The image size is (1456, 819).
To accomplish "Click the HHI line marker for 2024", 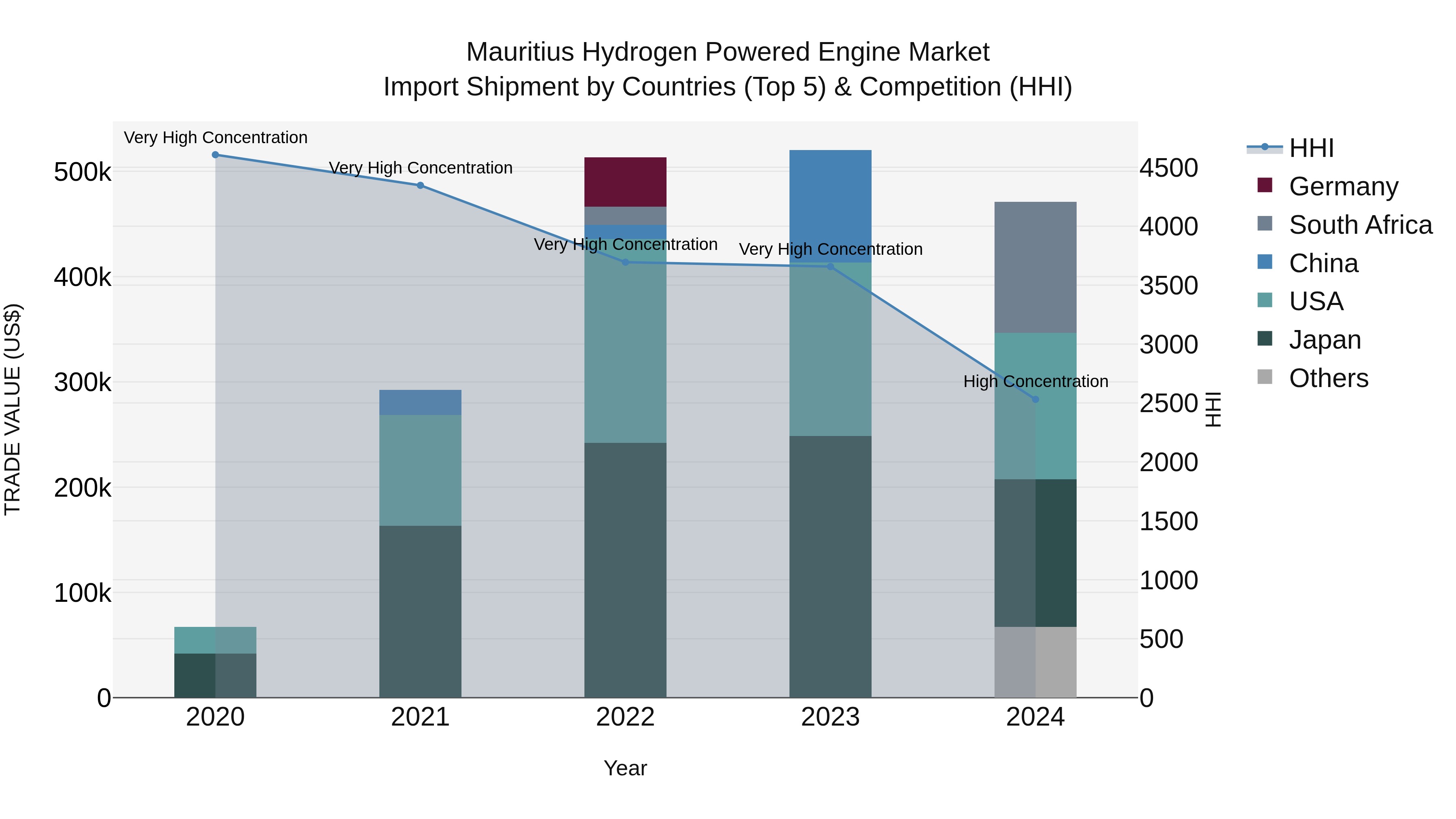I will pyautogui.click(x=1035, y=400).
